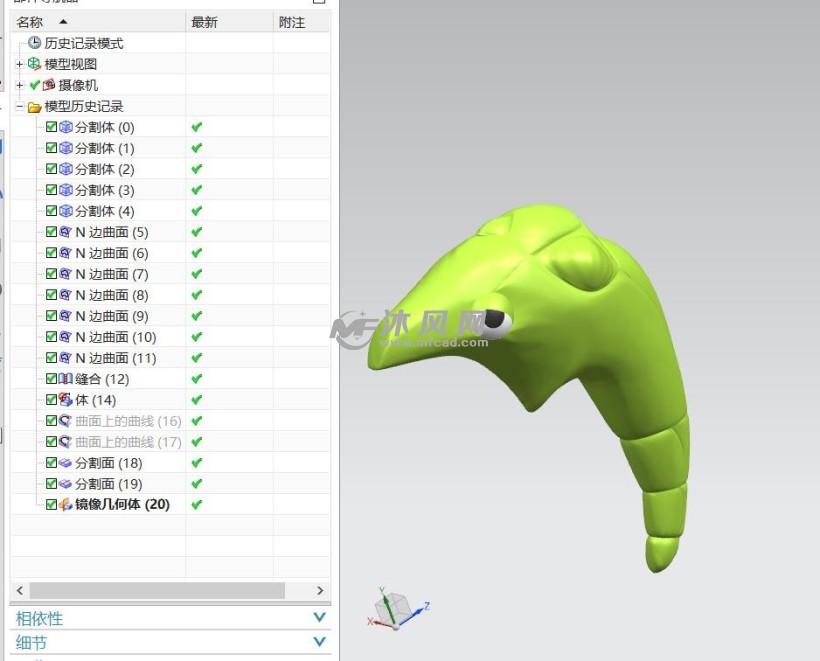Click the 分割面 (19) feature icon
The image size is (820, 661).
pyautogui.click(x=65, y=484)
